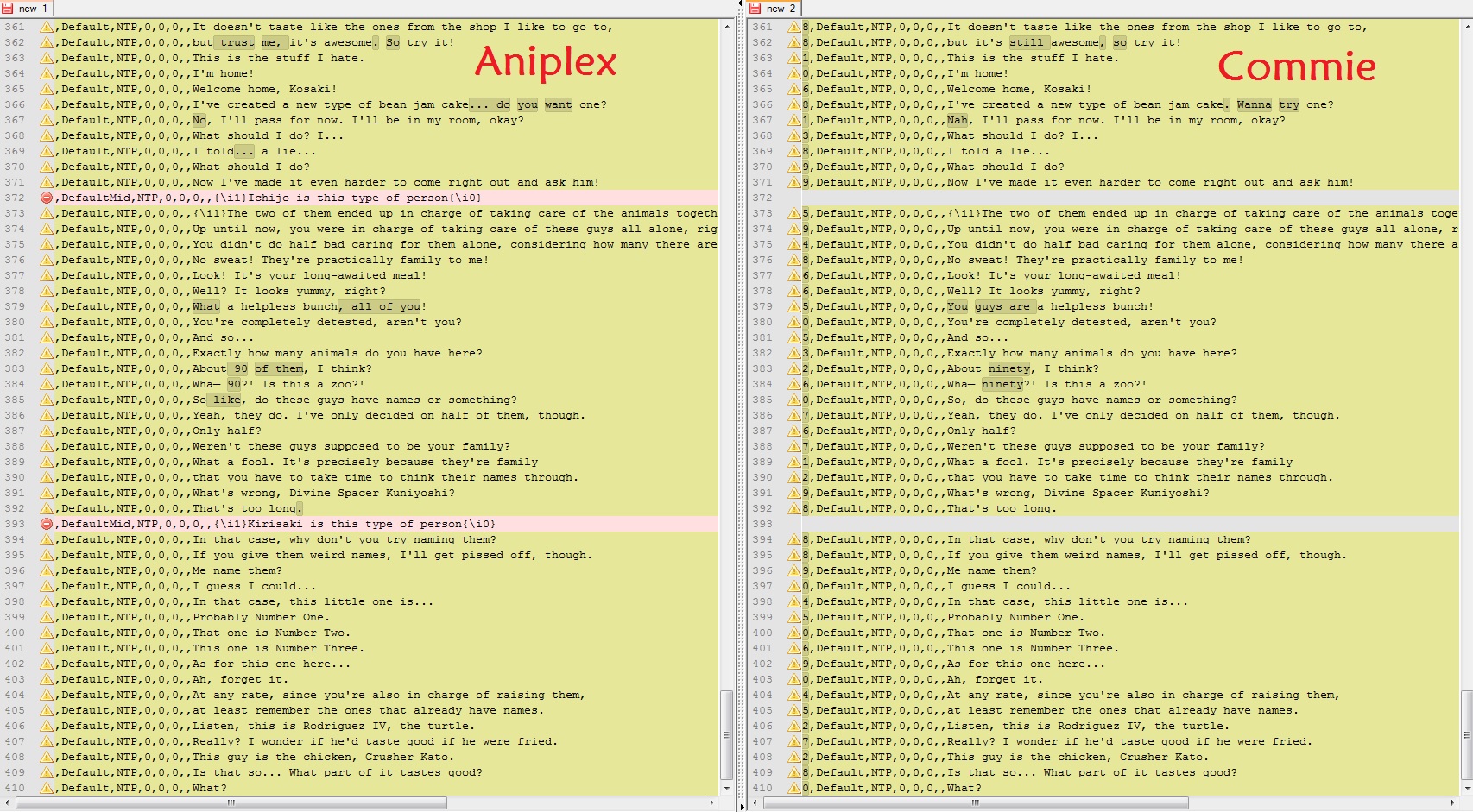Click the changed-line warning icon on left line 366
This screenshot has height=812, width=1473.
[x=47, y=104]
